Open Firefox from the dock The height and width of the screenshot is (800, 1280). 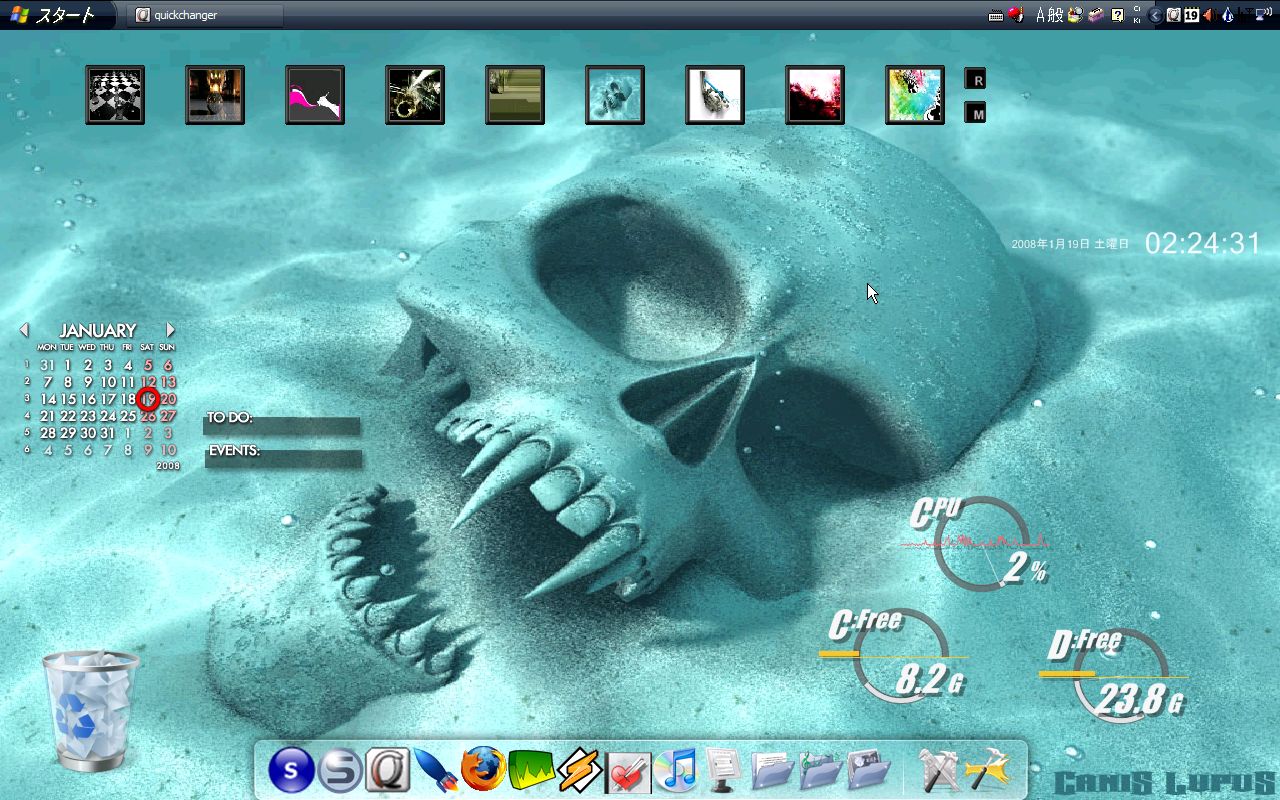484,770
